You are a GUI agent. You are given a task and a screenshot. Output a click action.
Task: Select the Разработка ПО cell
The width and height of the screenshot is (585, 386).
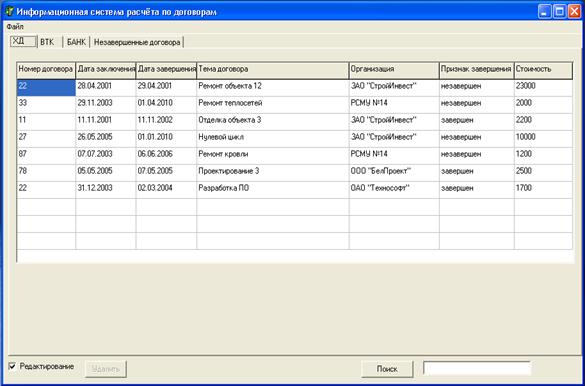point(273,188)
